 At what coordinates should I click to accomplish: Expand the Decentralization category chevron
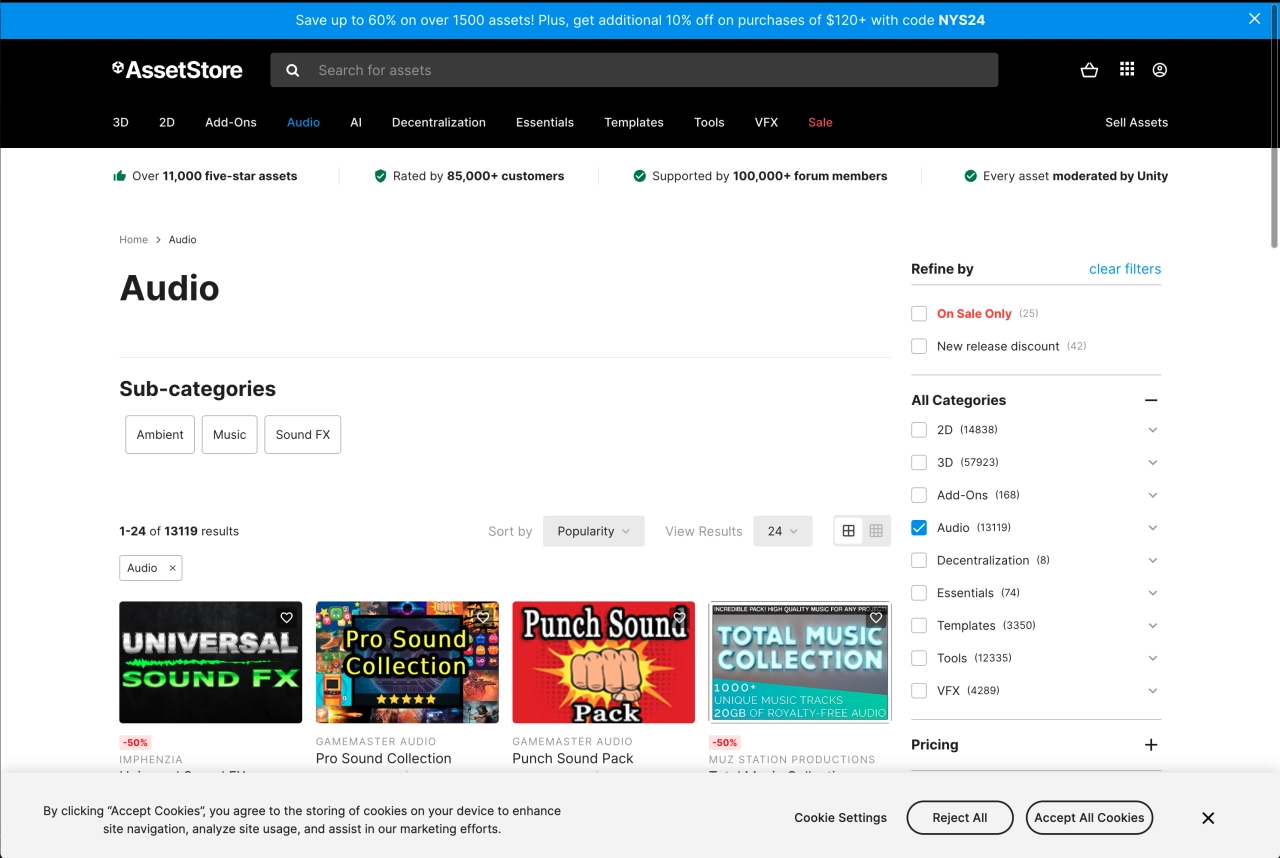click(x=1153, y=560)
